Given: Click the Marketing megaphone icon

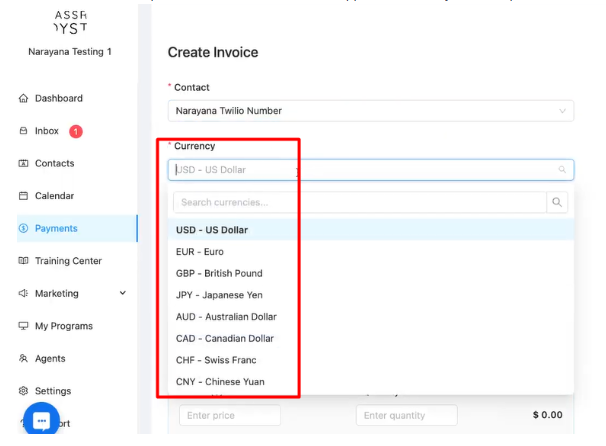Looking at the screenshot, I should (23, 294).
